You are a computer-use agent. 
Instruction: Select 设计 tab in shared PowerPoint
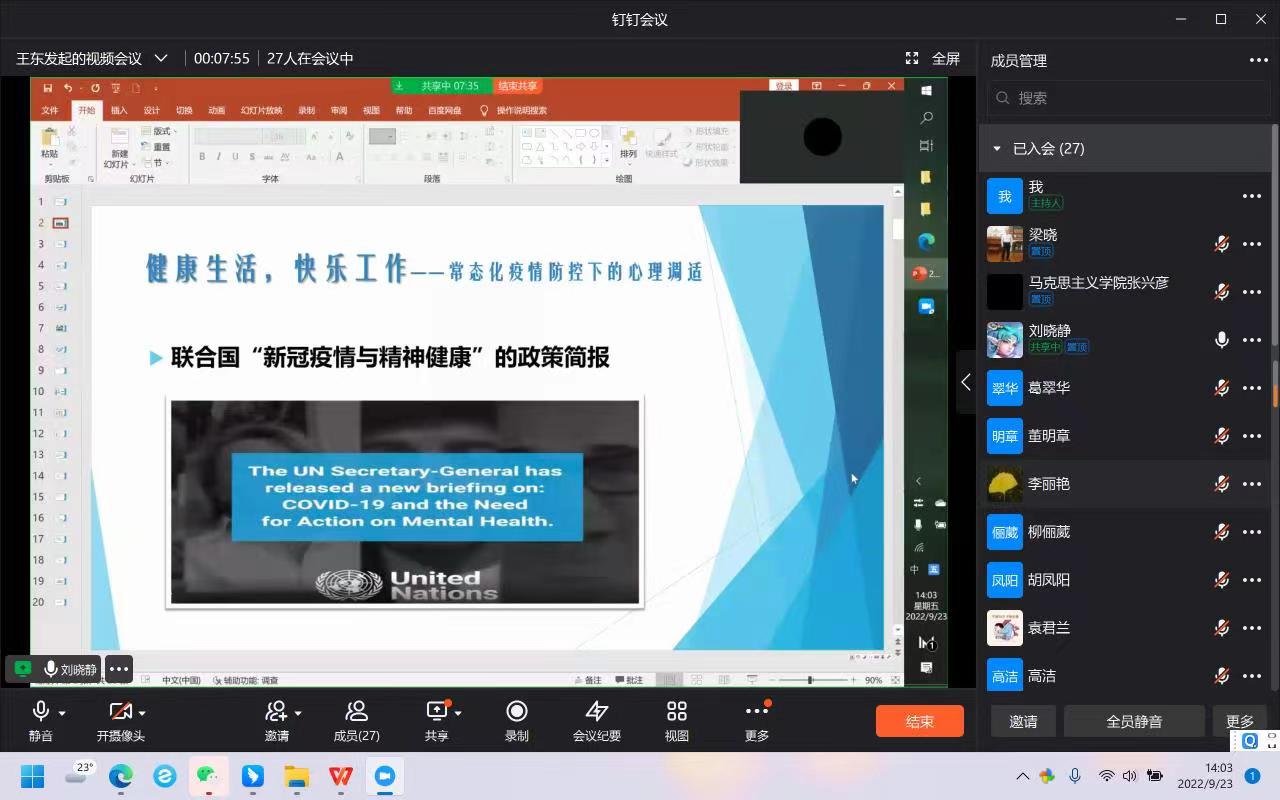click(x=151, y=110)
